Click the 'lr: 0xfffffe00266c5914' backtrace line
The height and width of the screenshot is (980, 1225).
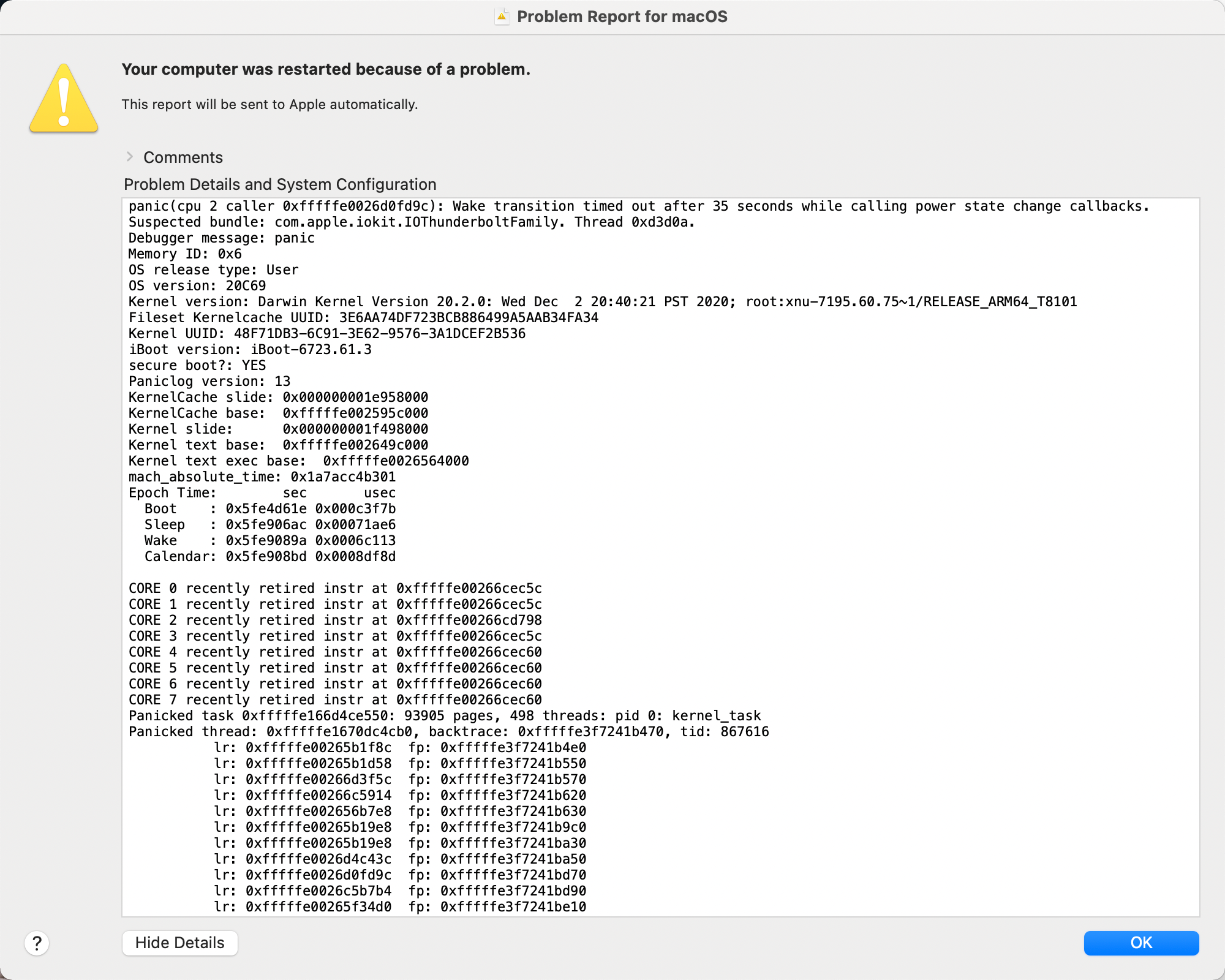coord(401,796)
